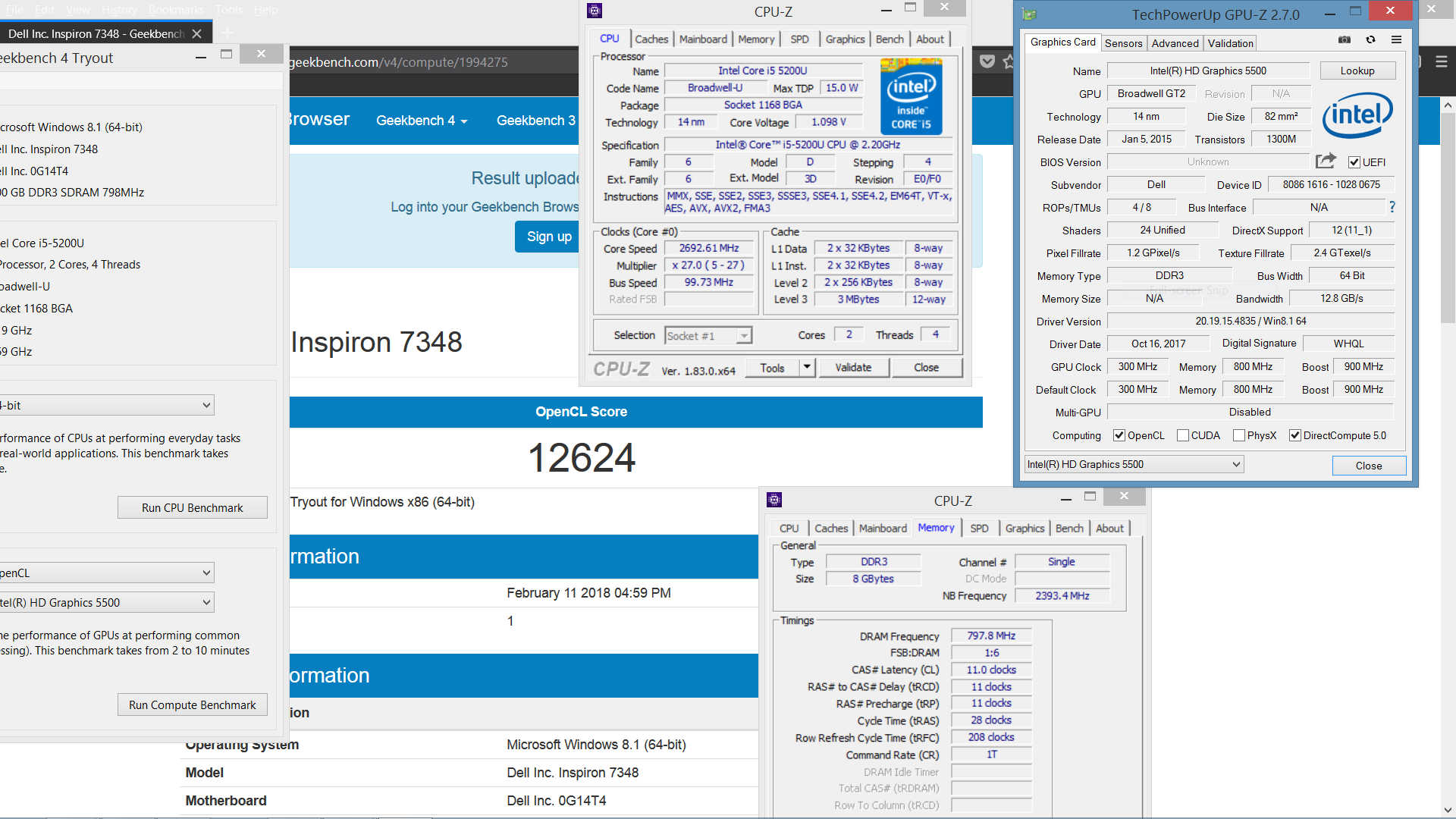This screenshot has height=819, width=1456.
Task: Minimize the GPU-Z window
Action: click(1330, 14)
